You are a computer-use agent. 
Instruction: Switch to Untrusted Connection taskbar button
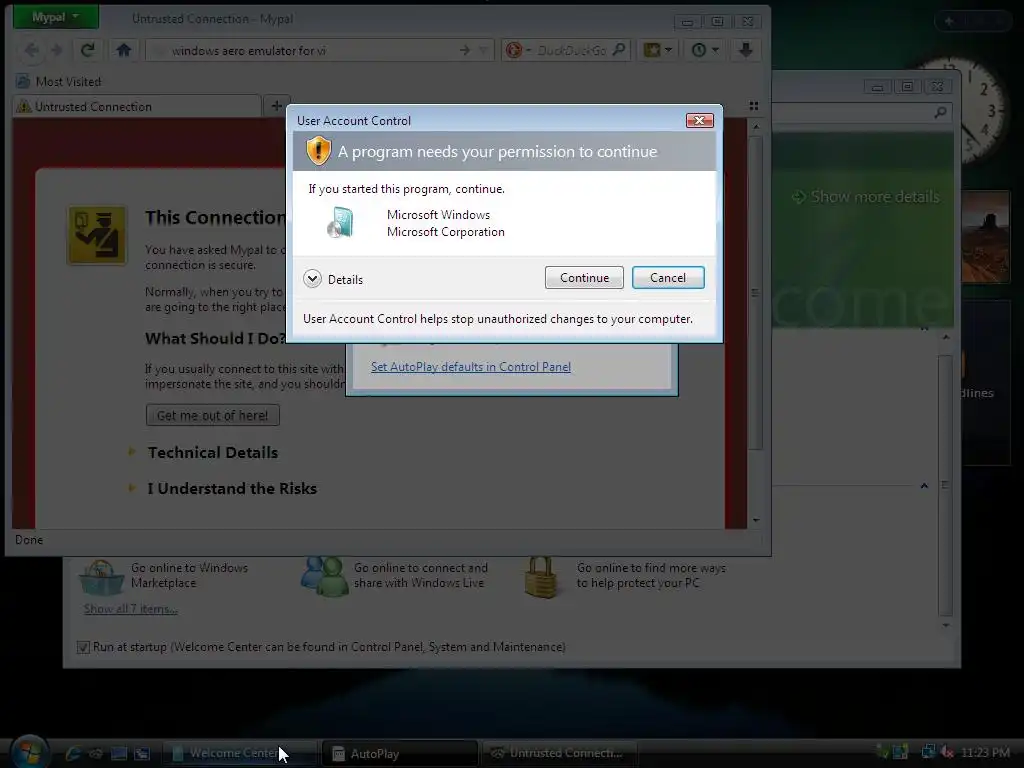tap(559, 753)
